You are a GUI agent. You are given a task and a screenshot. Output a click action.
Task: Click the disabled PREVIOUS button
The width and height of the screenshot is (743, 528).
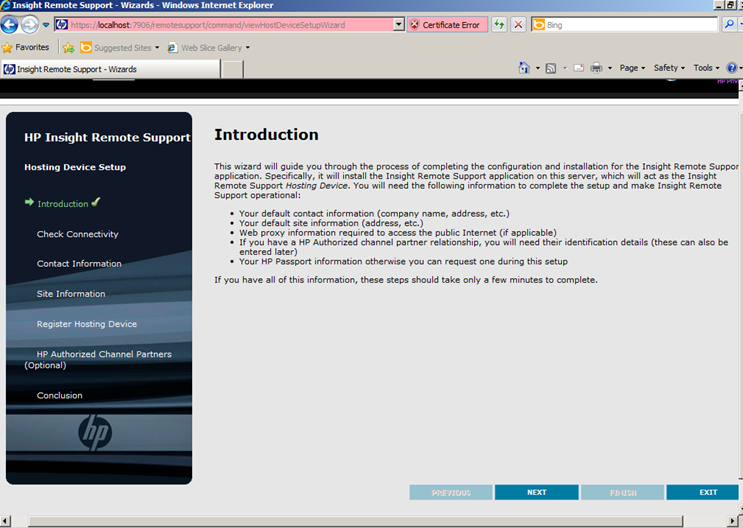(451, 492)
